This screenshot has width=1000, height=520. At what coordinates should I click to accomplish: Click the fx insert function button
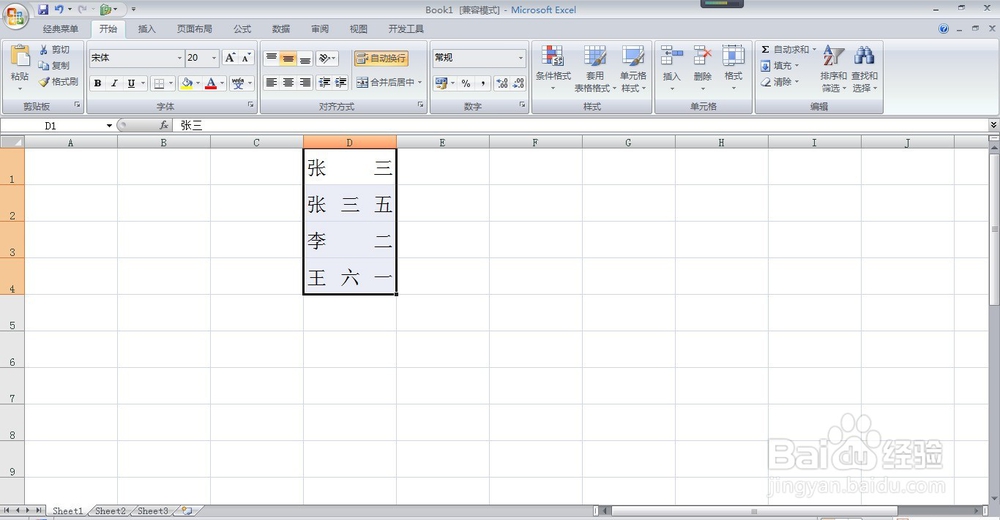tap(164, 126)
